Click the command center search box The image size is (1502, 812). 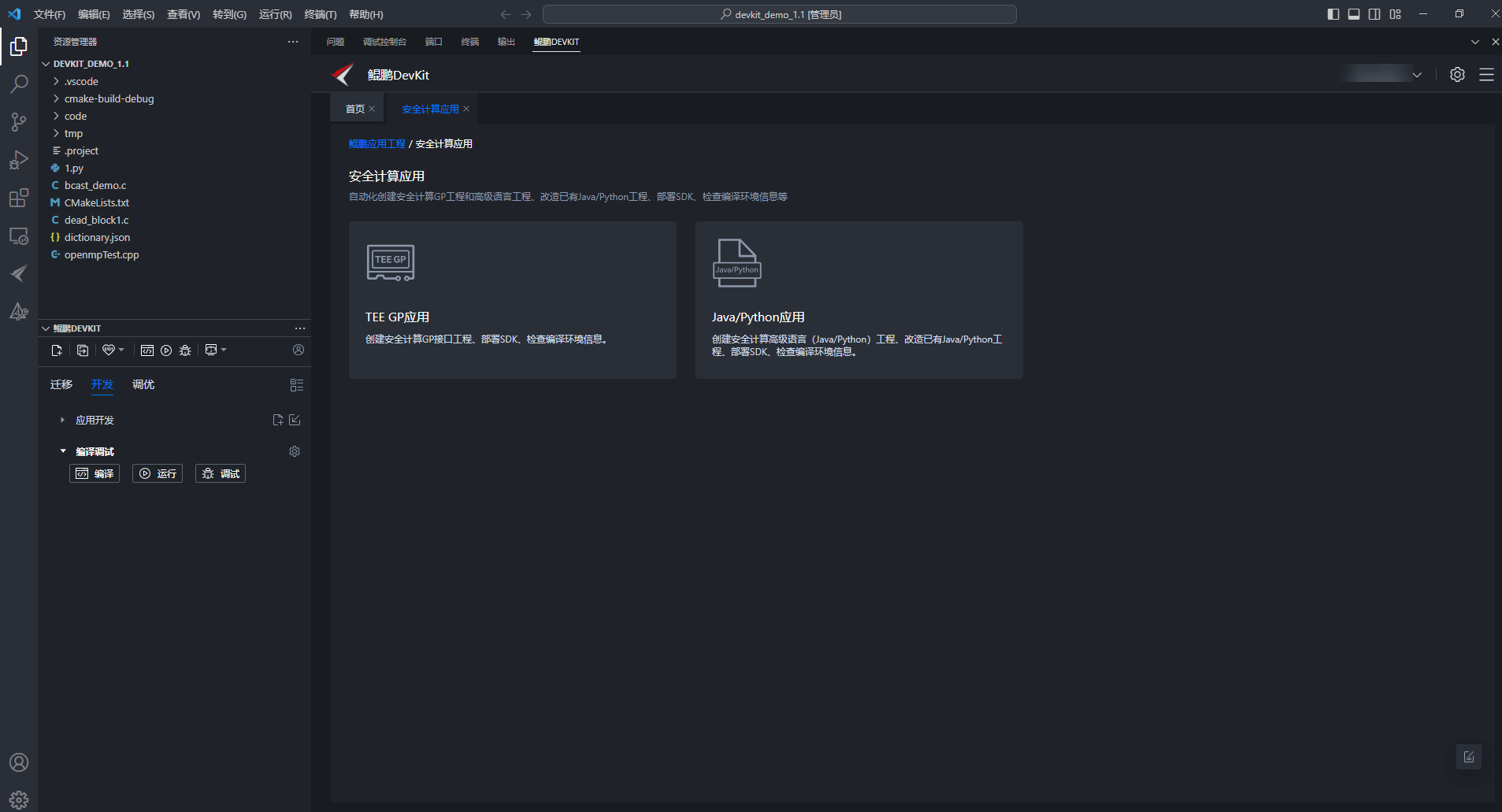(x=780, y=14)
